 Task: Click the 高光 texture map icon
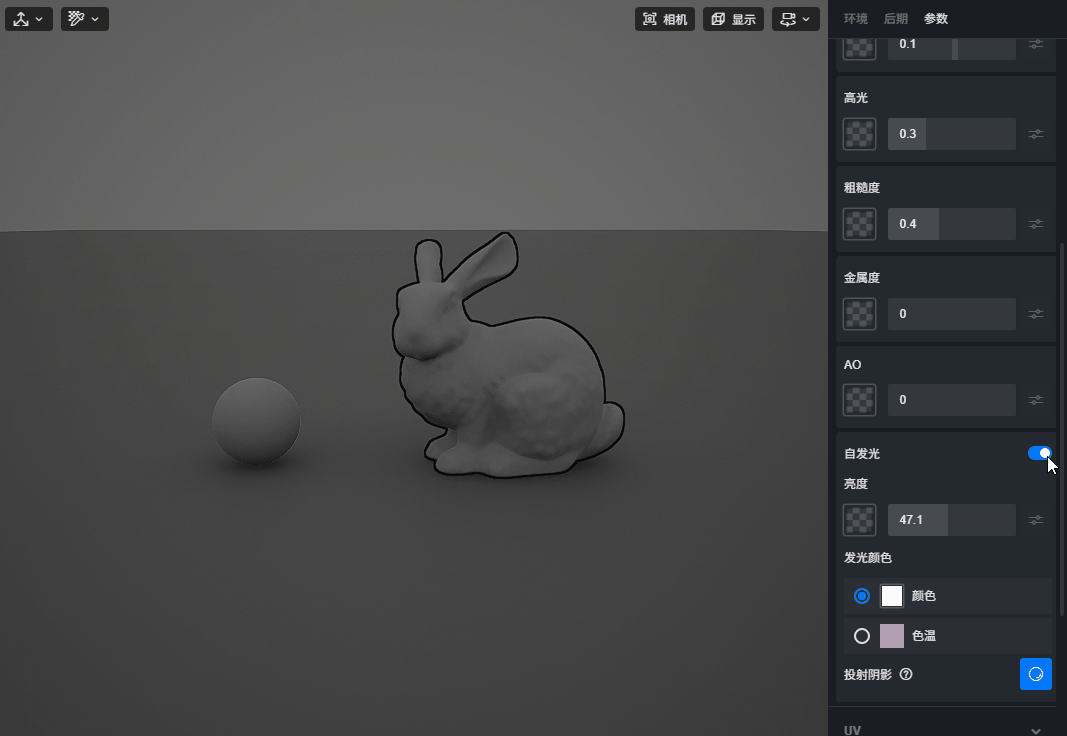(859, 134)
